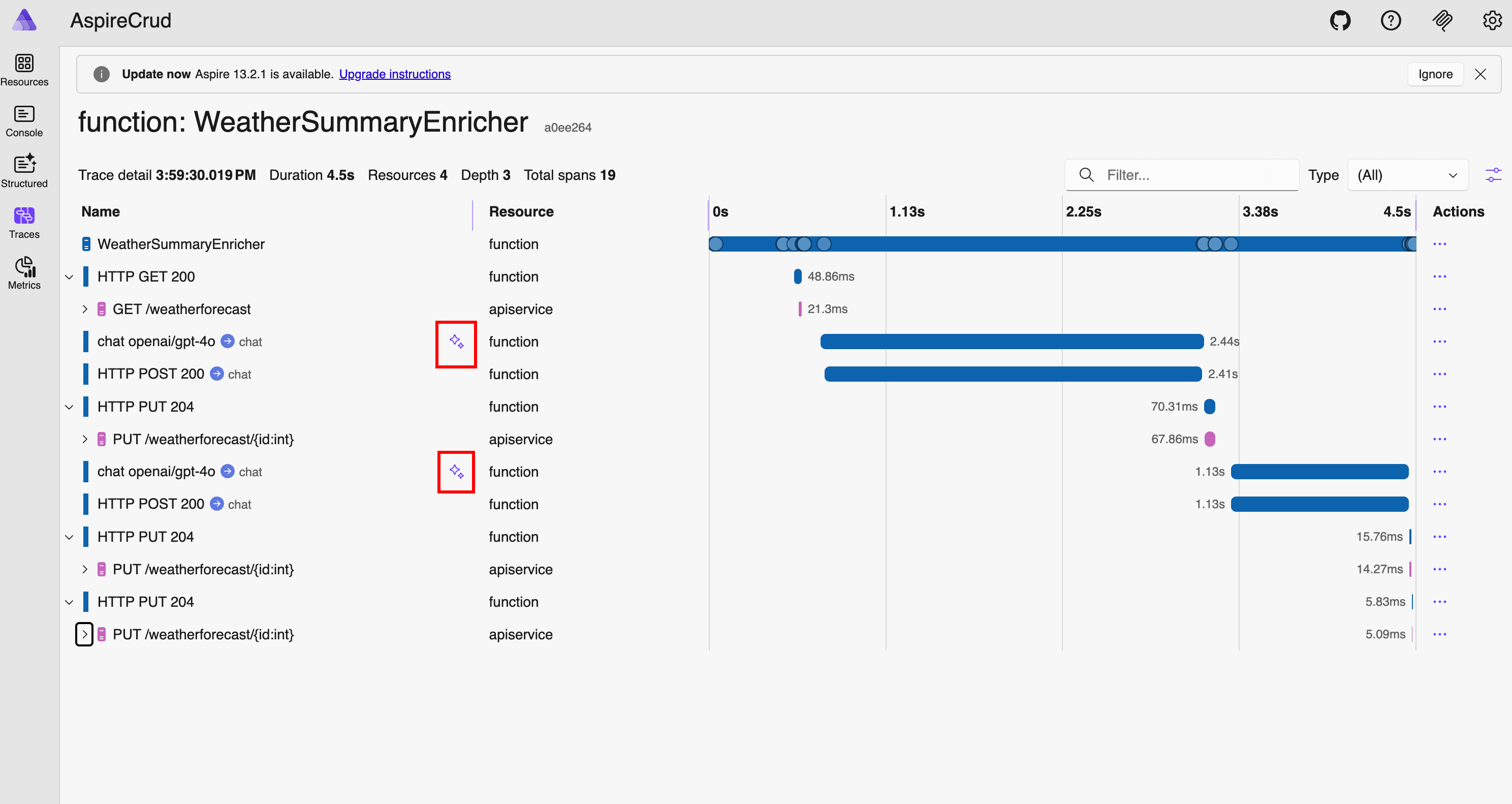Open Console logs in sidebar
This screenshot has height=804, width=1512.
pyautogui.click(x=24, y=120)
